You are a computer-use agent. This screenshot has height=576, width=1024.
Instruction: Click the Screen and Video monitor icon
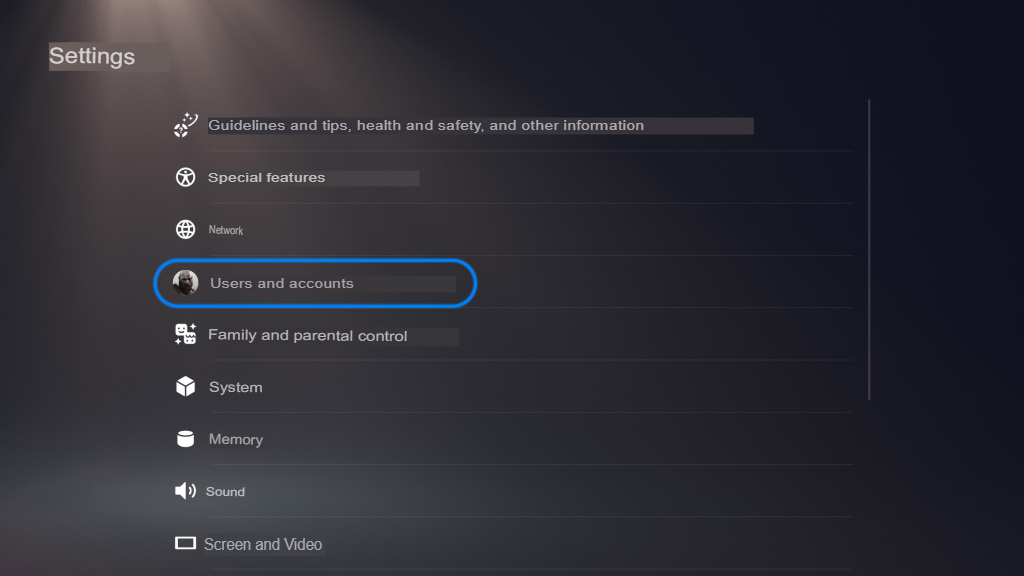pos(185,543)
